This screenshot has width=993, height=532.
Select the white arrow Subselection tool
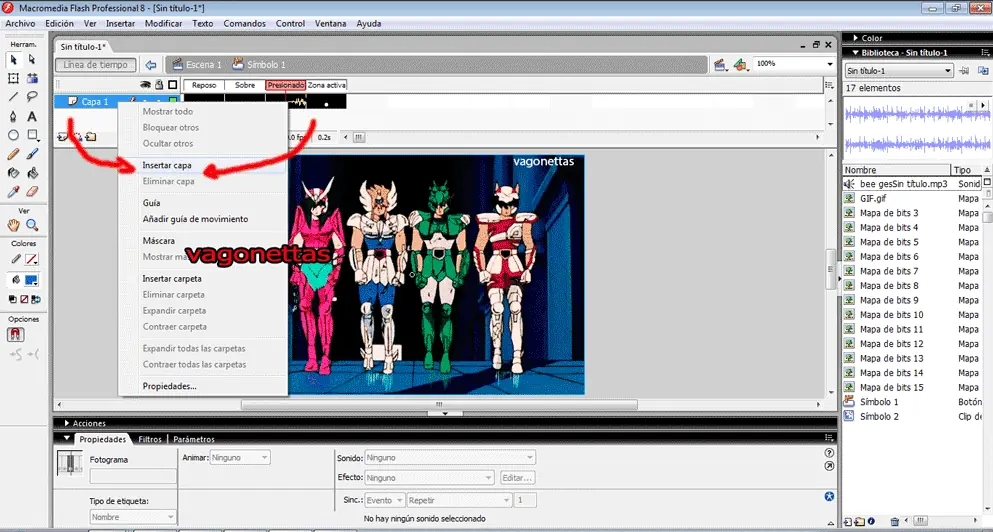(32, 60)
